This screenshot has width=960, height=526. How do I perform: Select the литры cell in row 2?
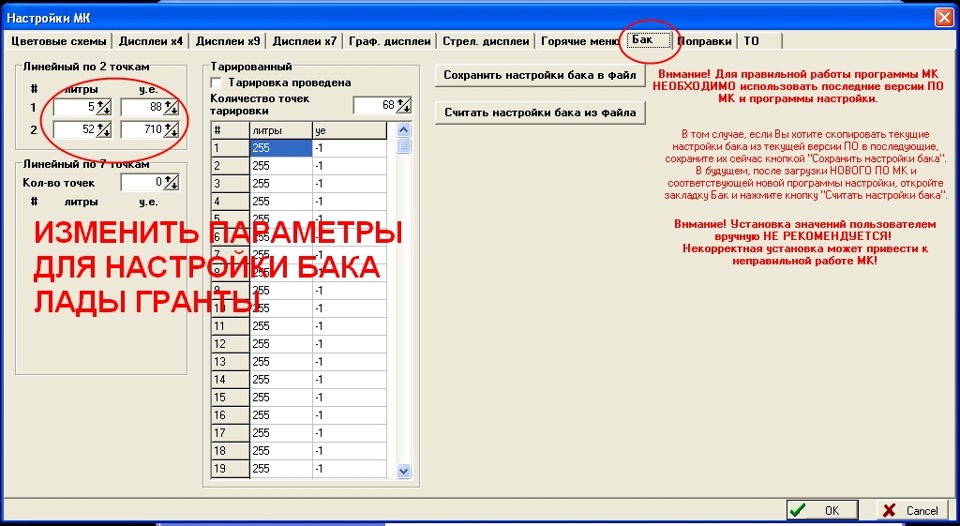pyautogui.click(x=281, y=166)
